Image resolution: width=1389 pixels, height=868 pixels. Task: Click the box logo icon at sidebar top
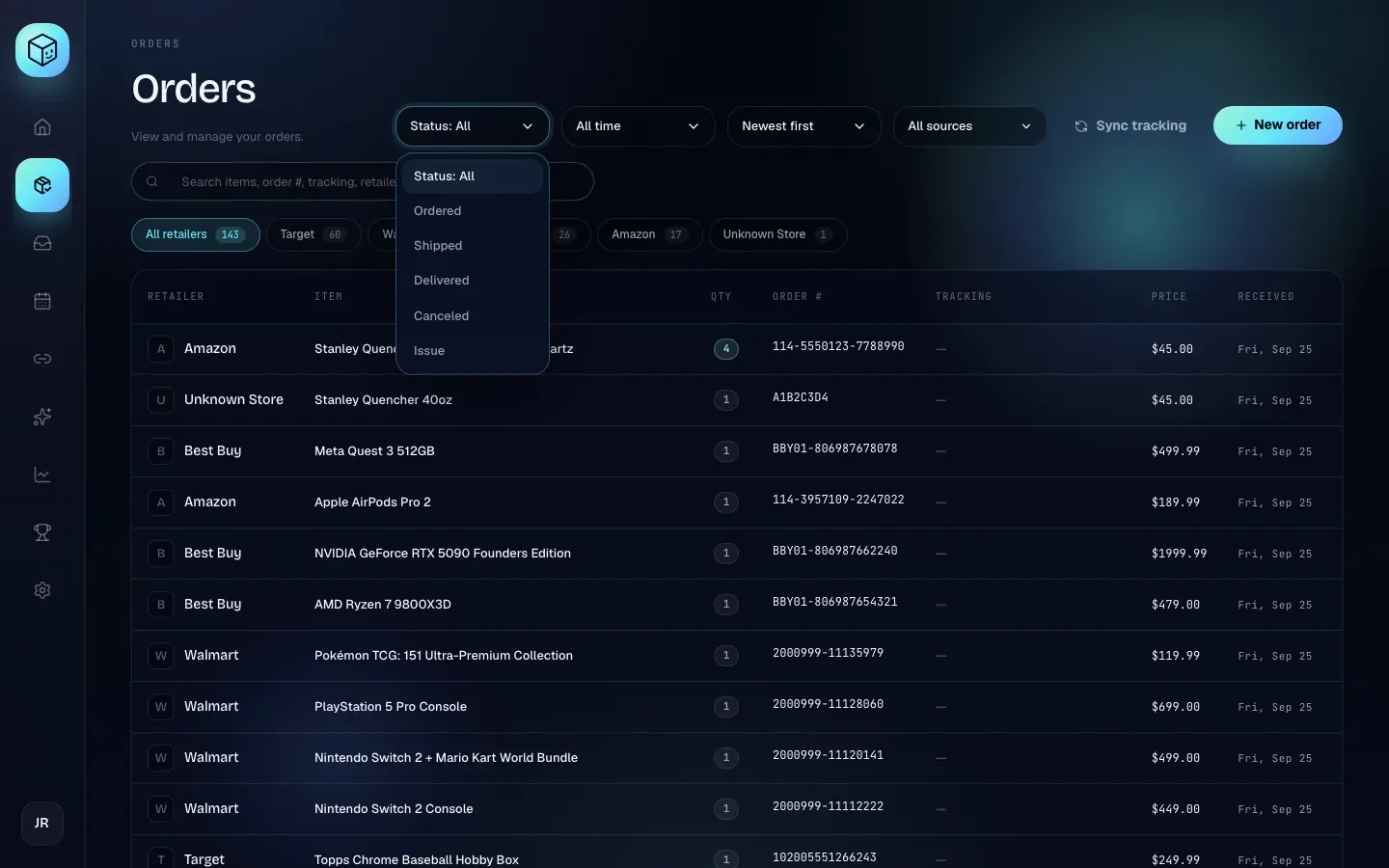point(42,50)
